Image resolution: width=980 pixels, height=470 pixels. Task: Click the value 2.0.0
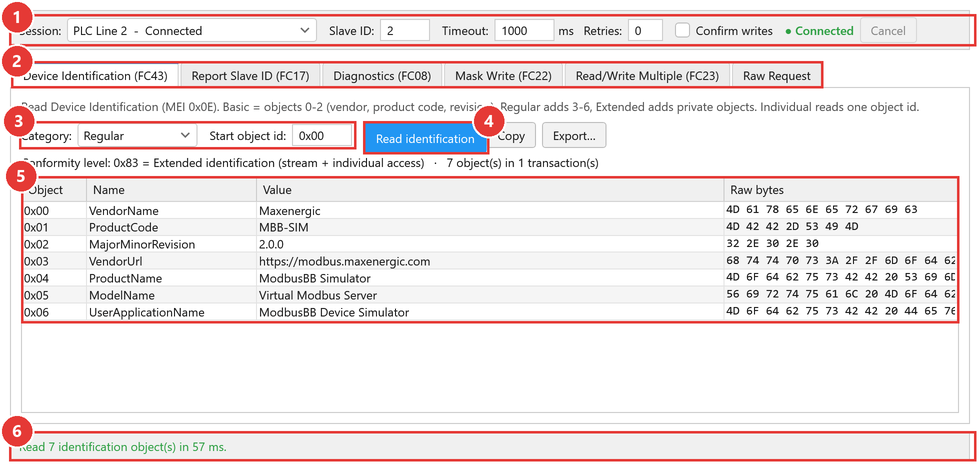(x=272, y=244)
